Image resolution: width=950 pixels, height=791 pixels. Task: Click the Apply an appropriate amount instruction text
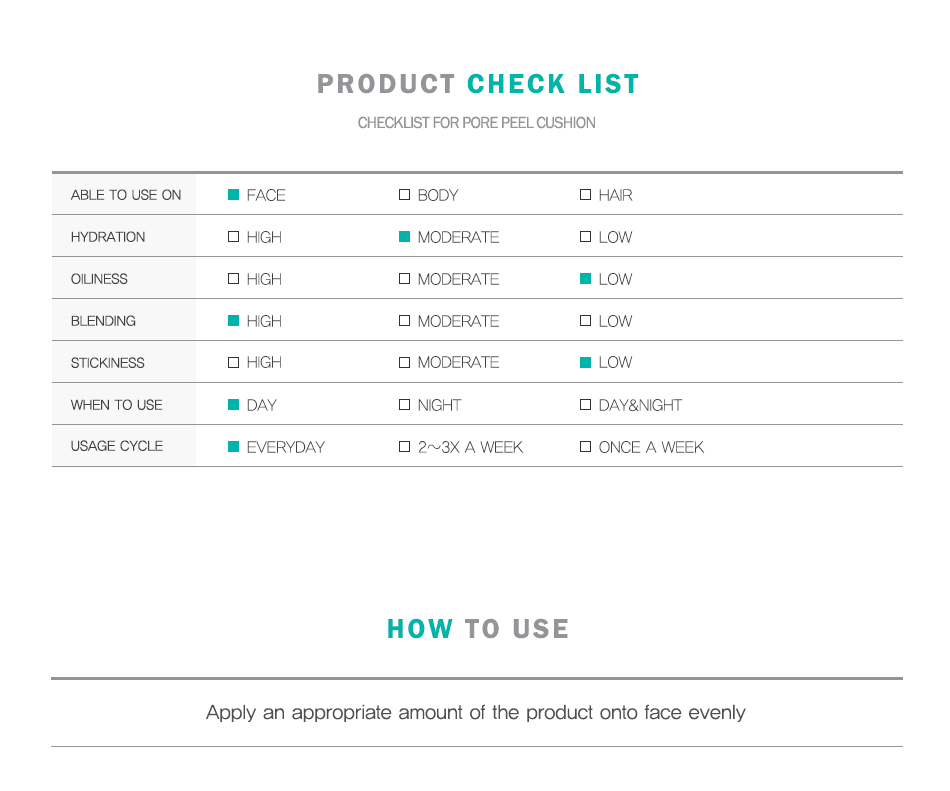pos(476,713)
